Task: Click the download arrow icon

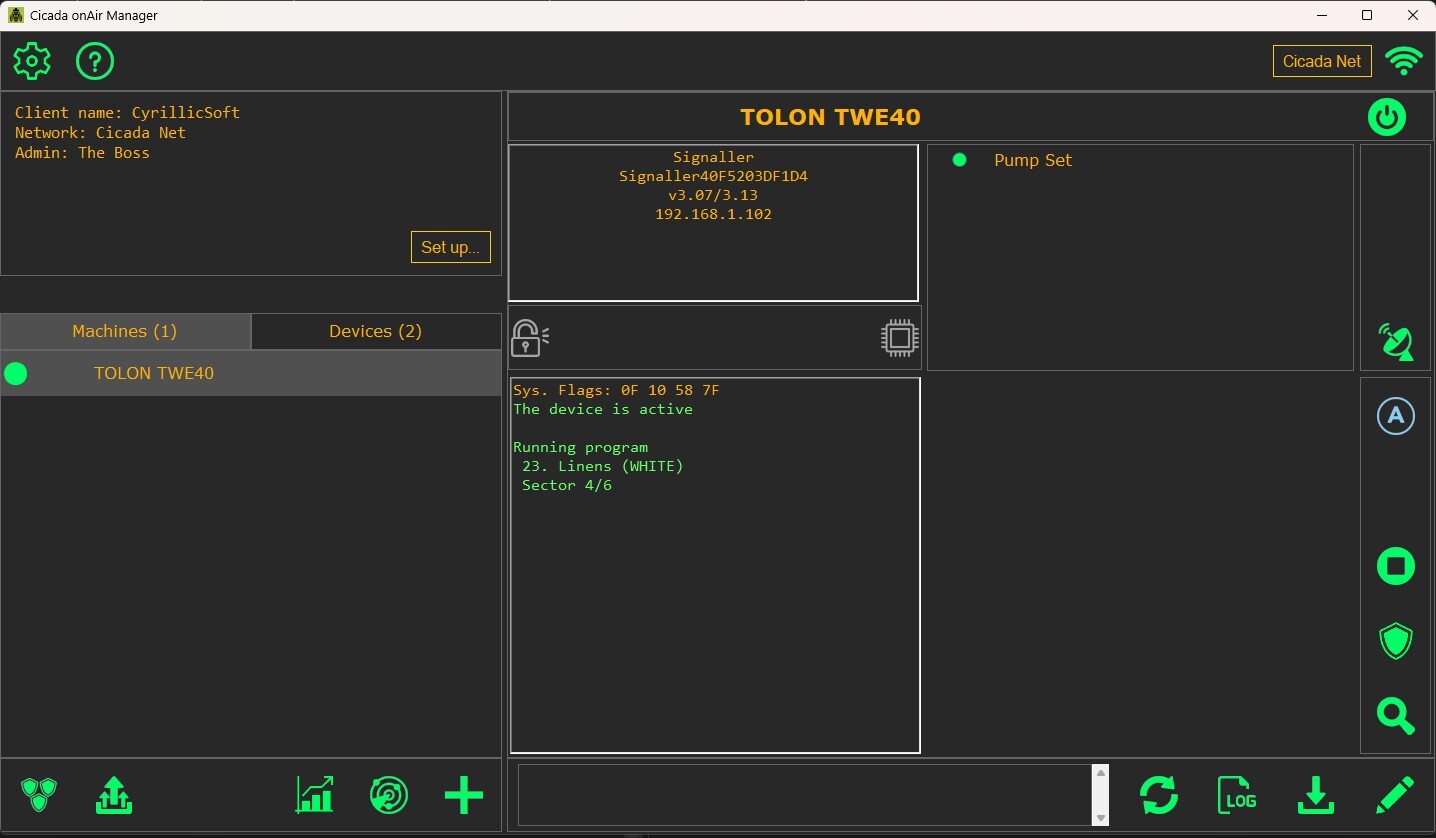Action: [x=1315, y=796]
